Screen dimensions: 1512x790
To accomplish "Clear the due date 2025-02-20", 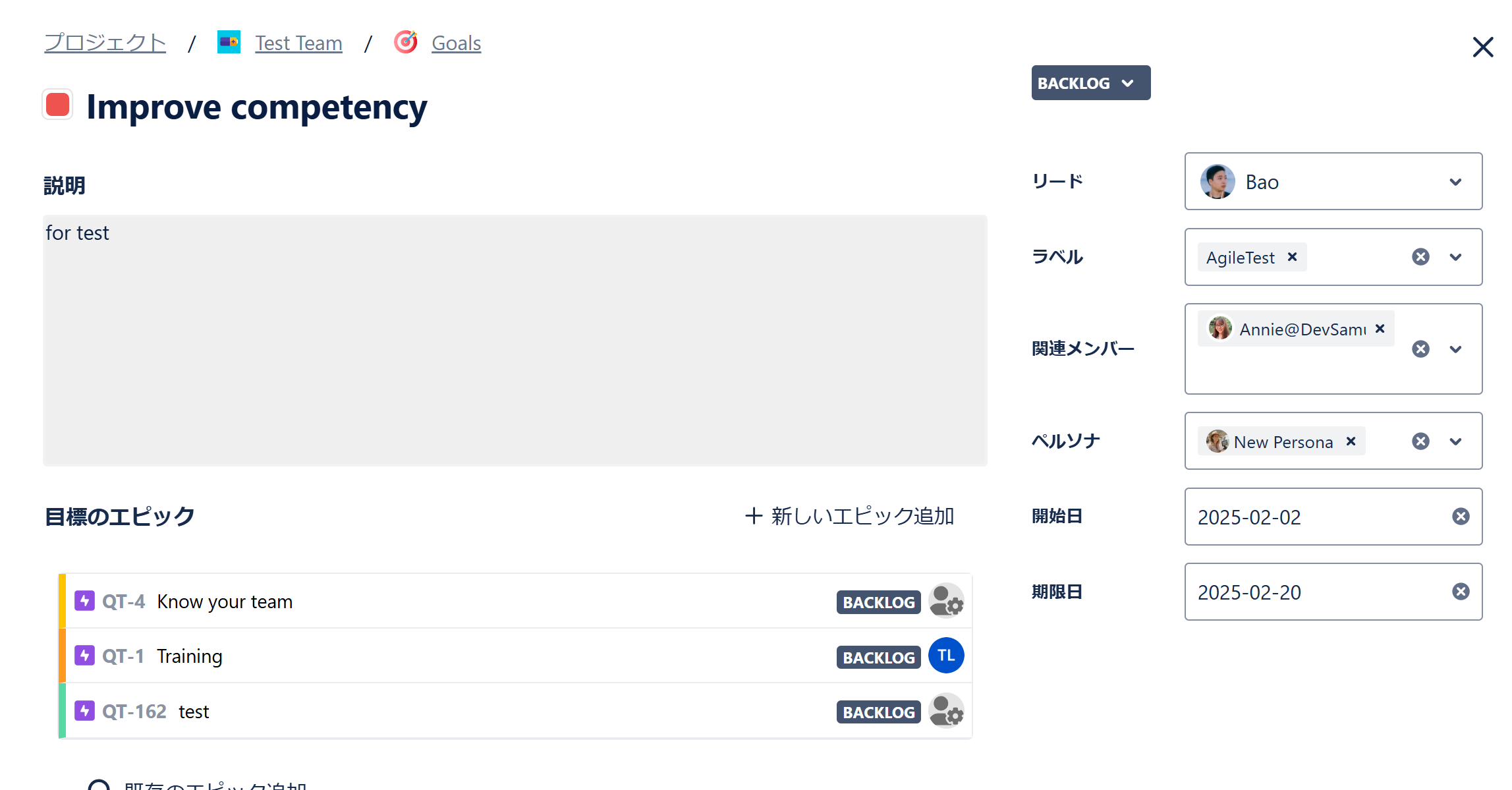I will click(x=1461, y=592).
